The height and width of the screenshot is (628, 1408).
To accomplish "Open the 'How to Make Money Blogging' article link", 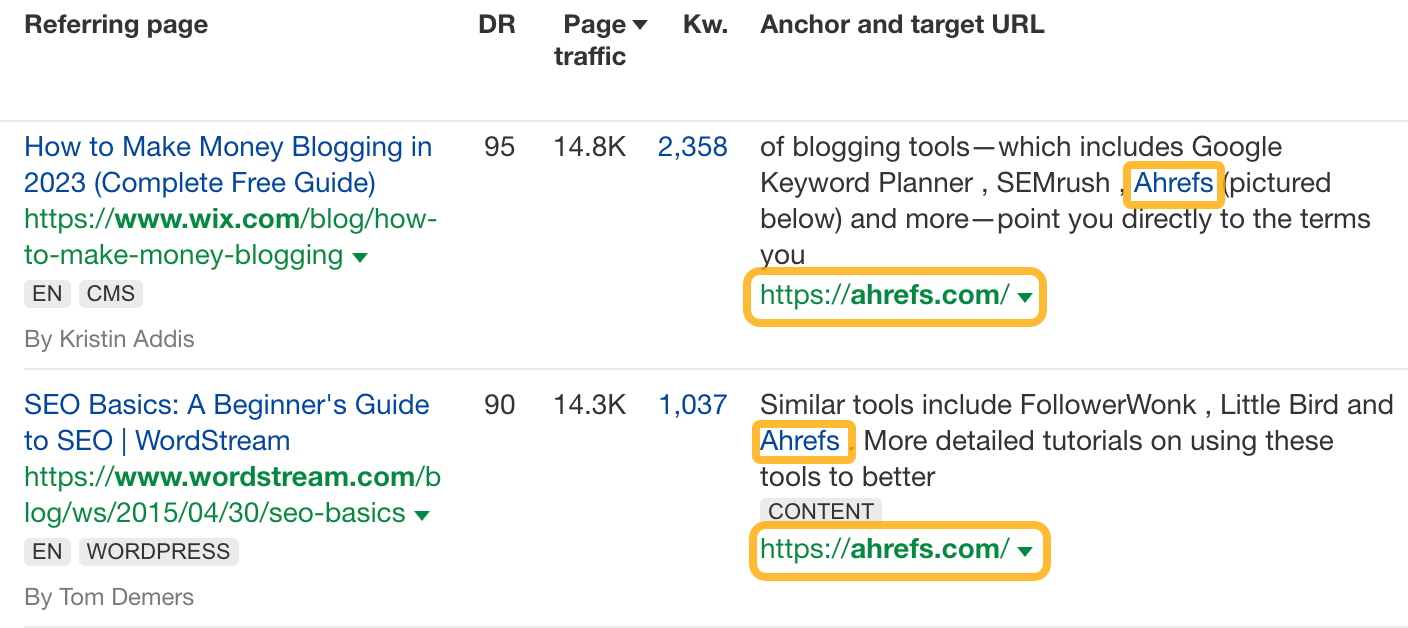I will coord(228,164).
